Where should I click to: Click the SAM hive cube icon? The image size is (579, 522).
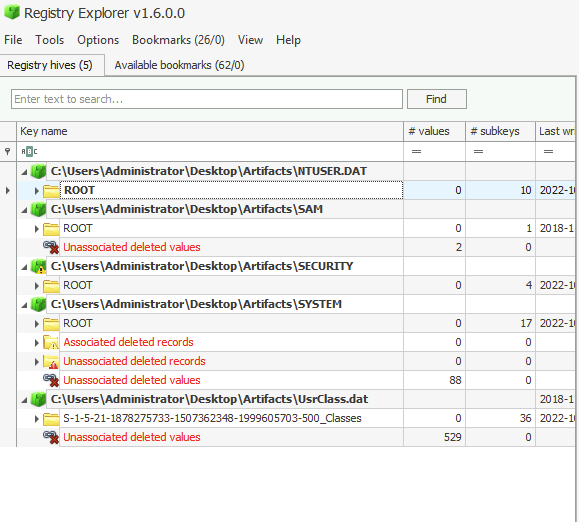38,209
